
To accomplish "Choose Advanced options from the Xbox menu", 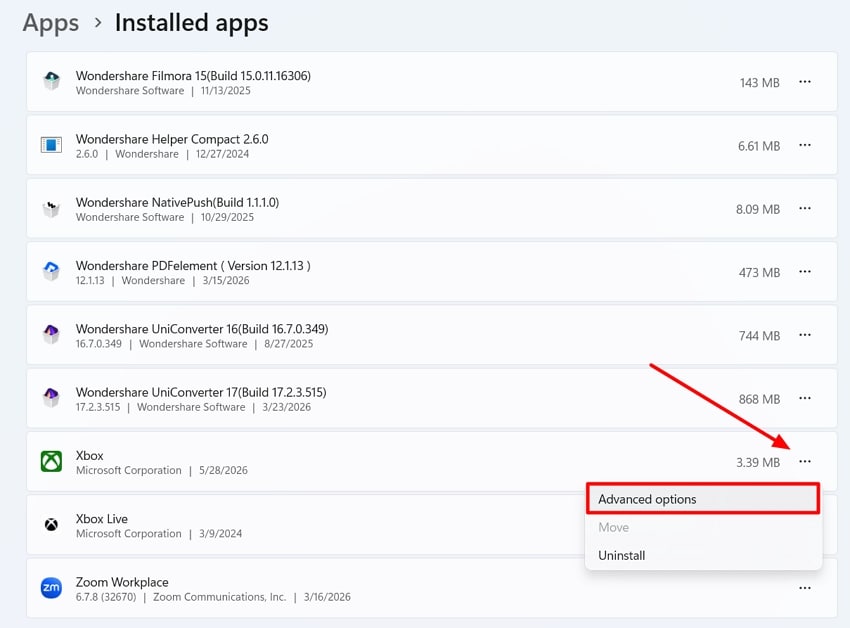I will (703, 499).
